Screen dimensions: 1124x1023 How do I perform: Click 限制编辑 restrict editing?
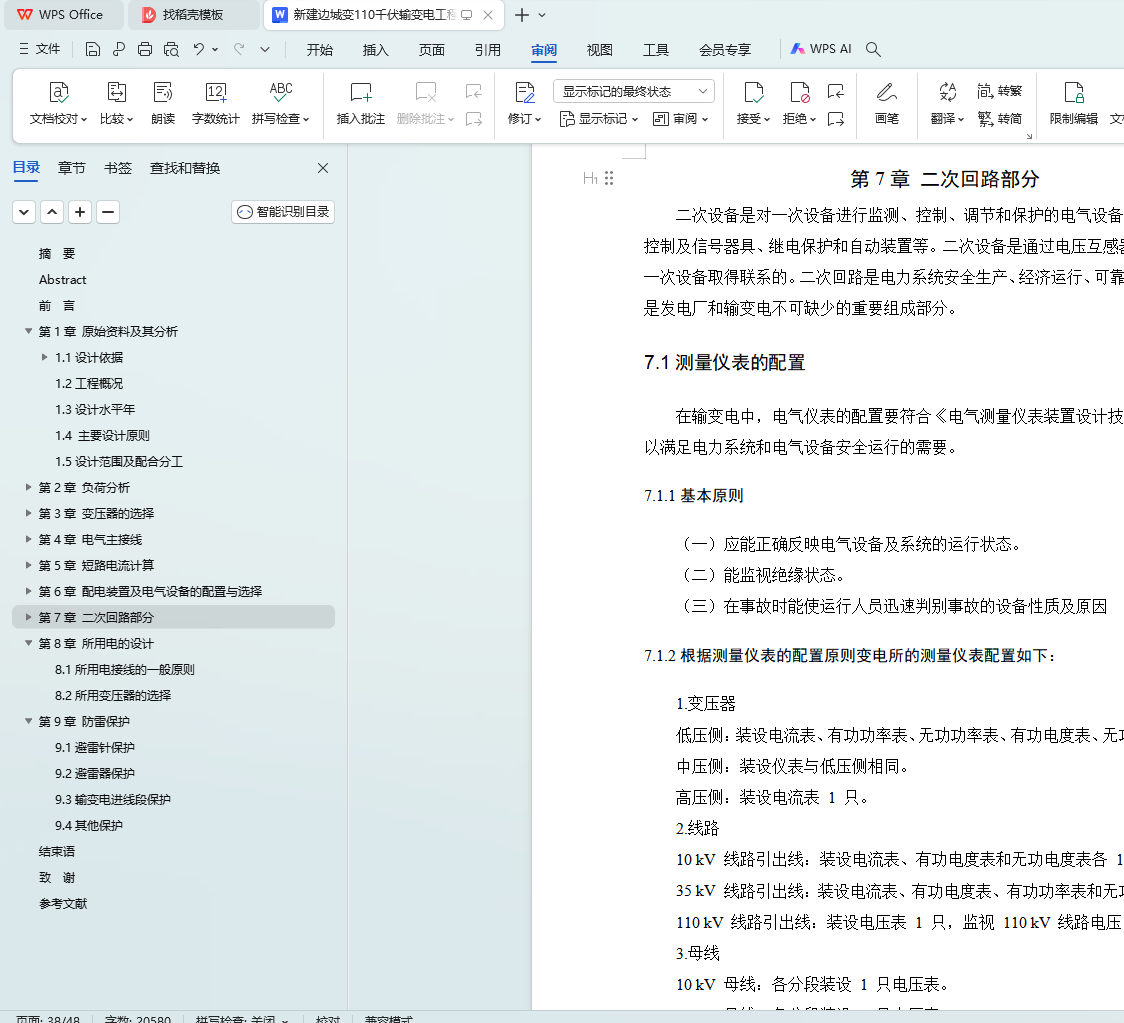coord(1073,103)
